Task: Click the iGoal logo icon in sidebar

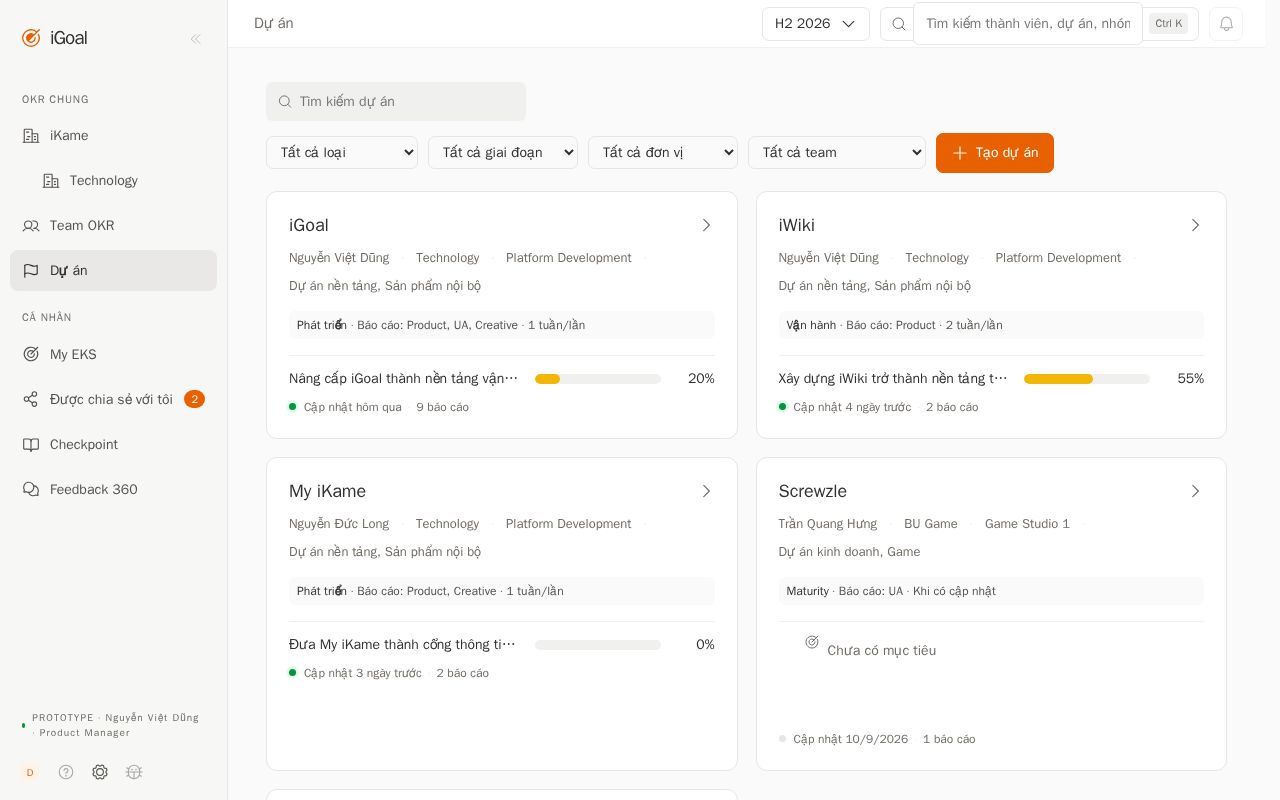Action: click(31, 38)
